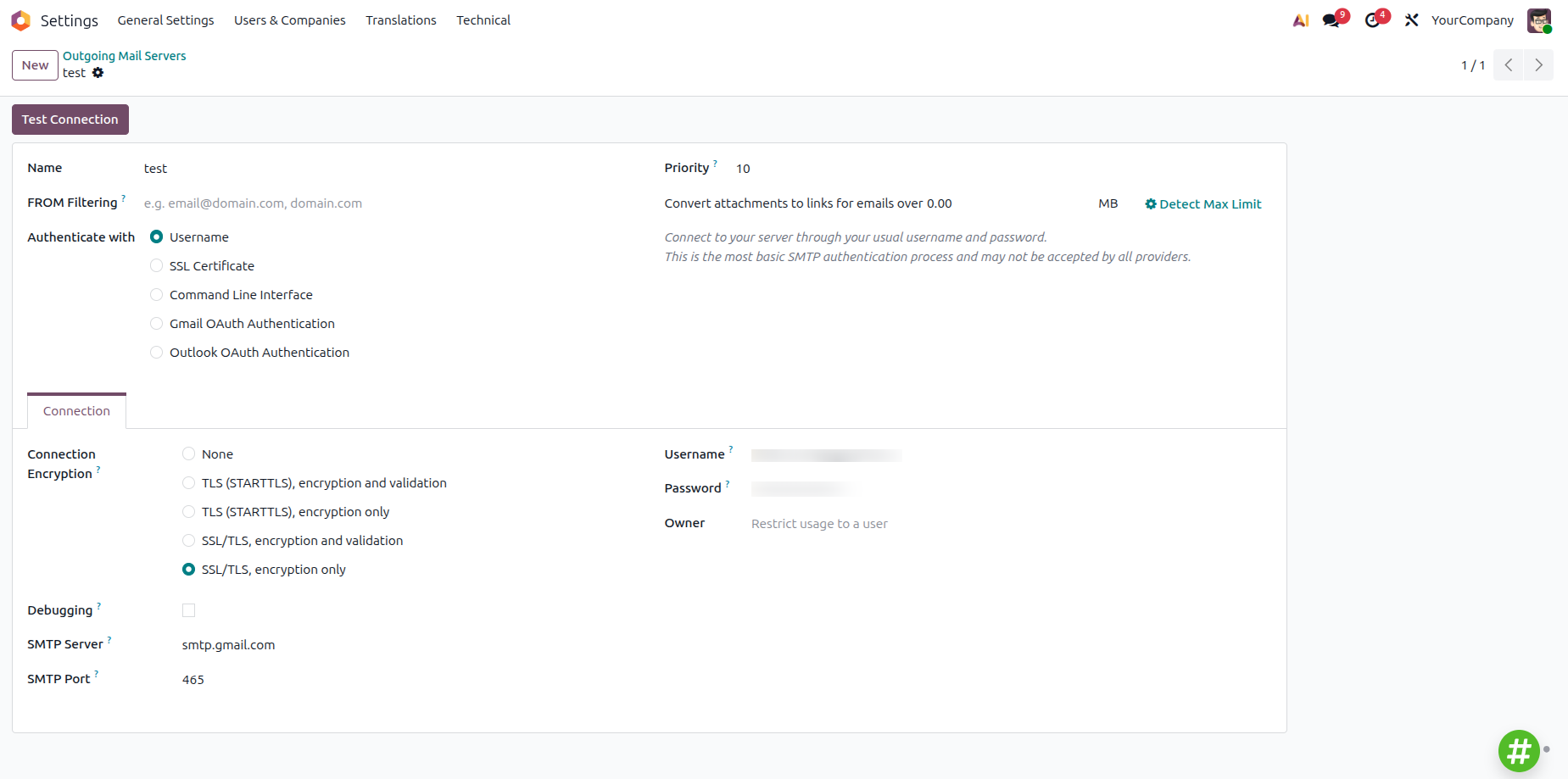Viewport: 1568px width, 779px height.
Task: Click the Password help question mark
Action: coord(728,483)
